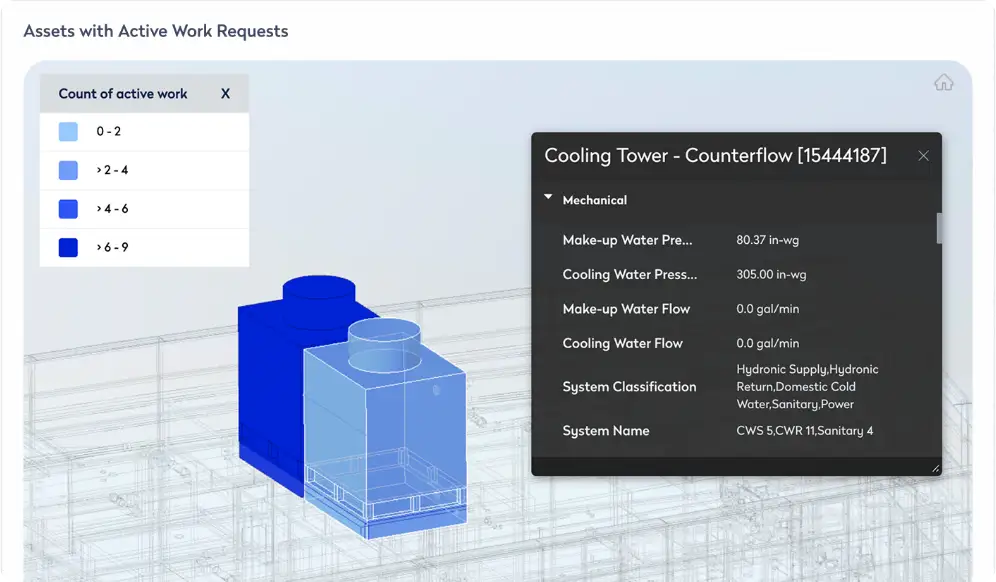This screenshot has height=582, width=996.
Task: Click the home view reset icon
Action: pyautogui.click(x=943, y=83)
